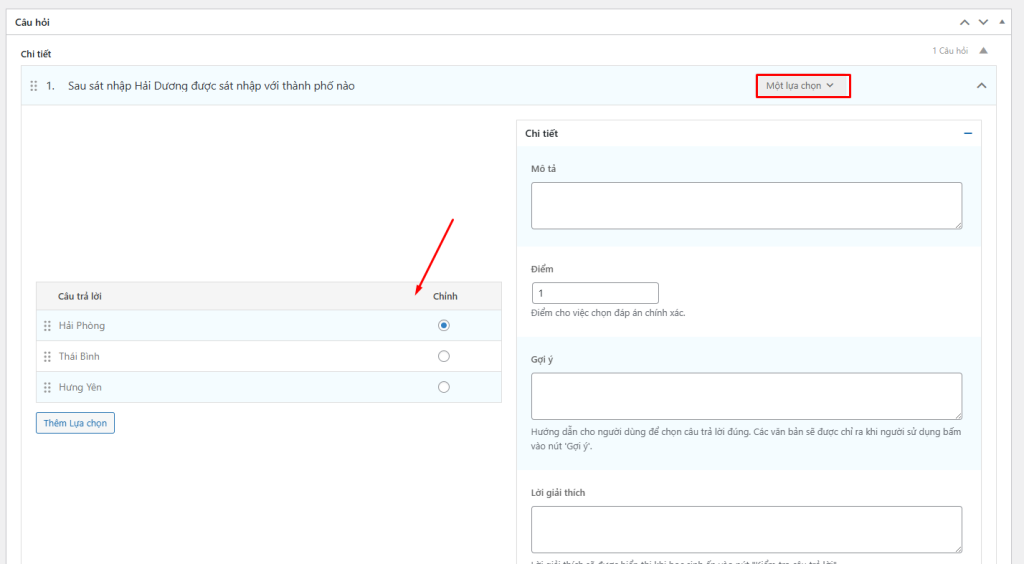
Task: Open the Một lựa chọn question type dropdown
Action: [x=800, y=86]
